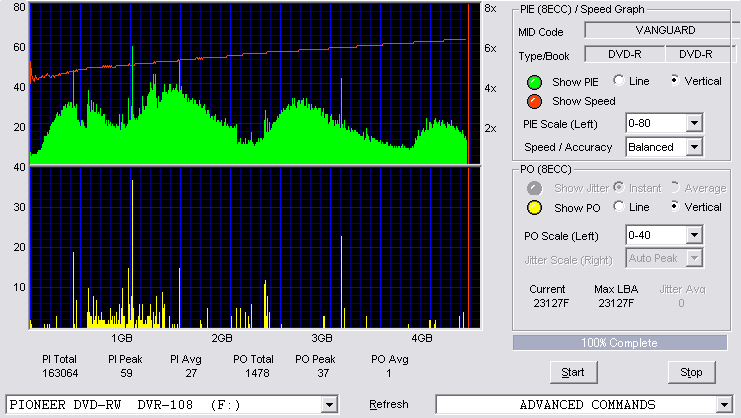The image size is (741, 418).
Task: Click the PIE (8ECC) / Speed Graph group title
Action: (x=582, y=9)
